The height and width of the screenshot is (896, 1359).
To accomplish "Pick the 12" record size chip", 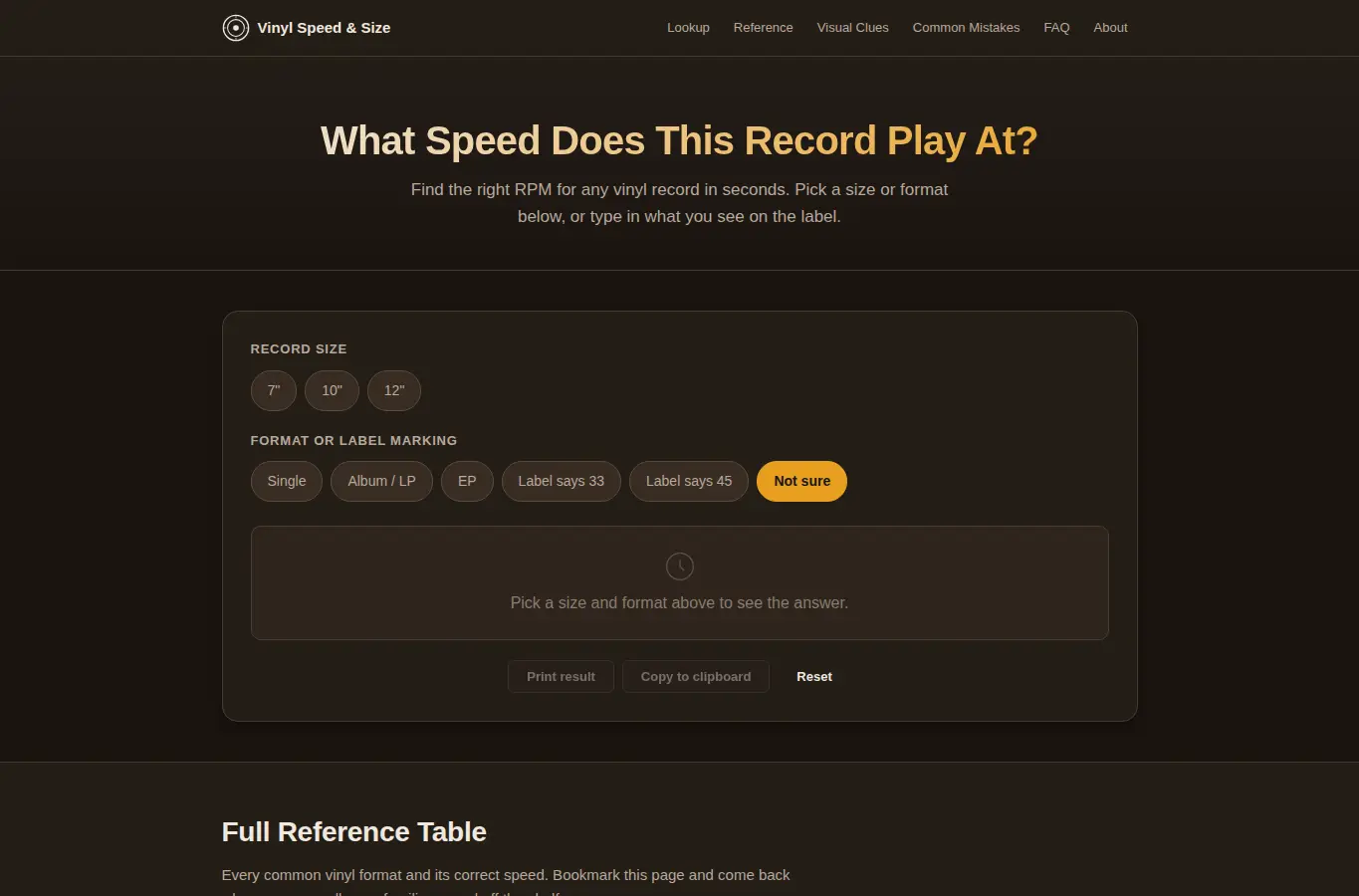I will point(394,390).
